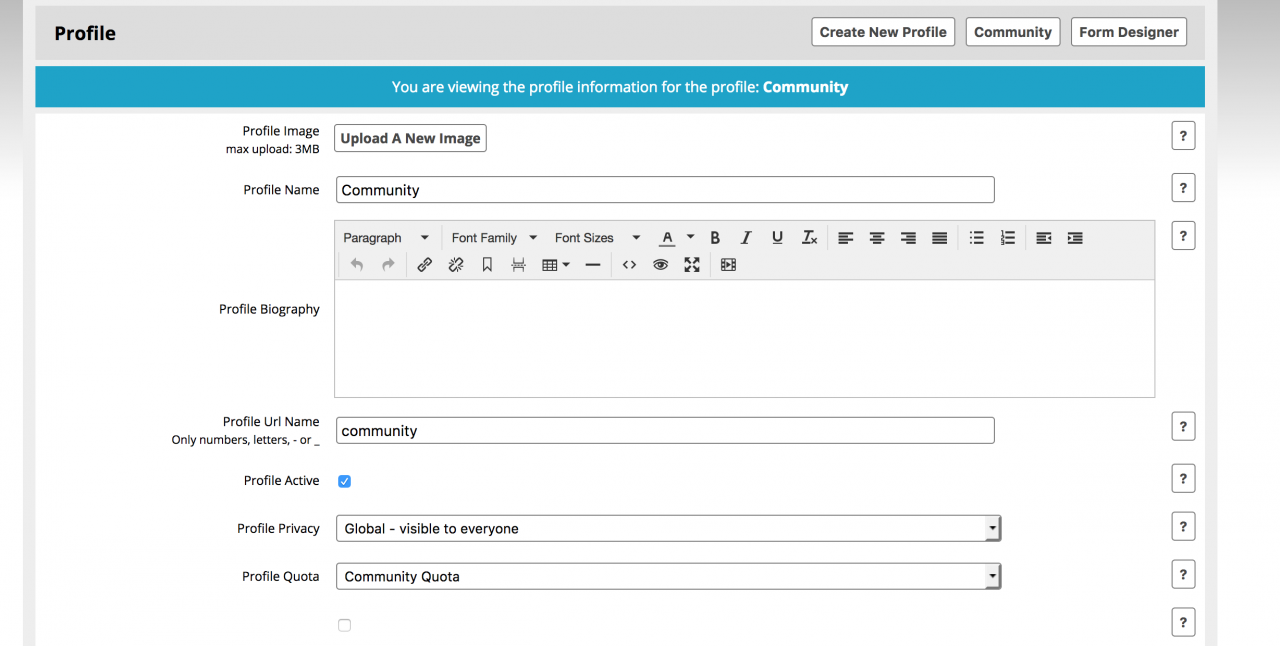
Task: Expand the Profile Quota dropdown
Action: coord(667,576)
